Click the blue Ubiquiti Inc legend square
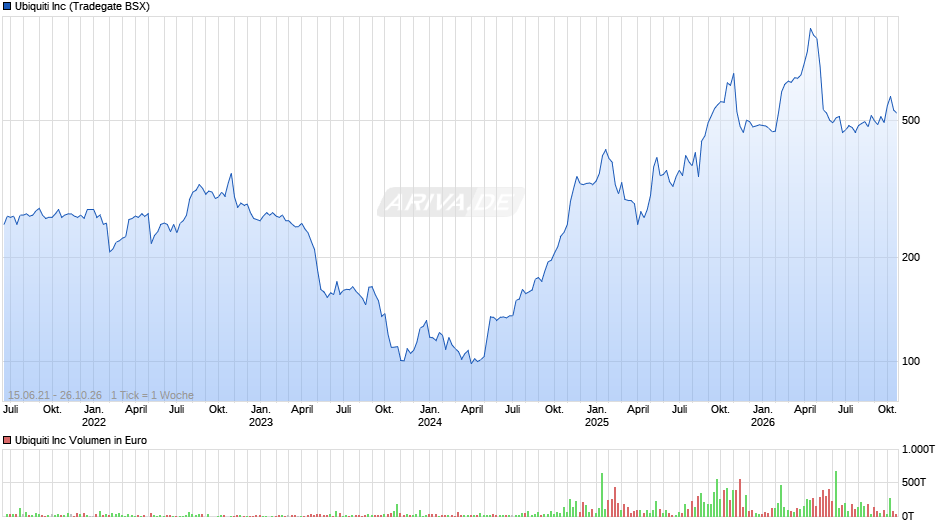Screen dimensions: 940x526 coord(7,7)
